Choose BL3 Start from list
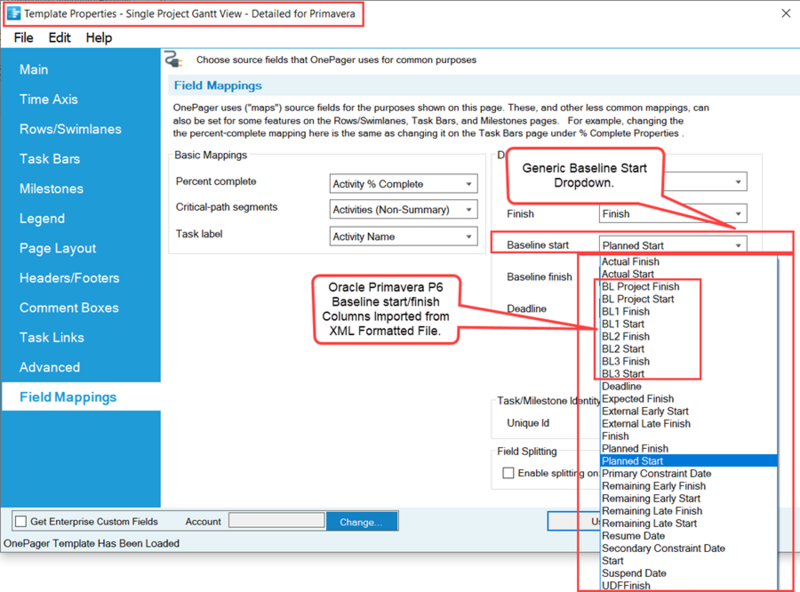 coord(689,374)
